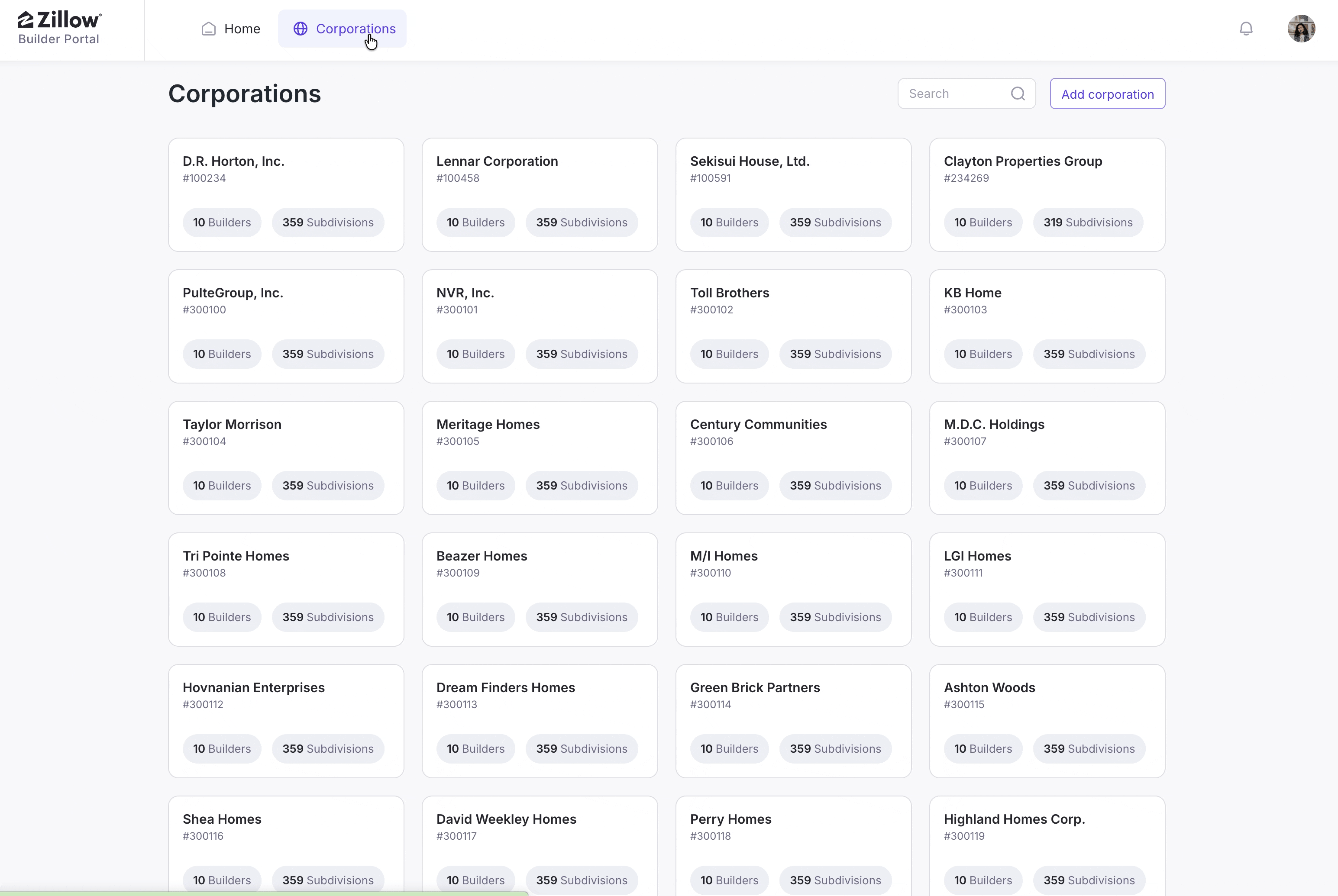The image size is (1338, 896).
Task: Open the David Weekley Homes card
Action: pos(540,846)
